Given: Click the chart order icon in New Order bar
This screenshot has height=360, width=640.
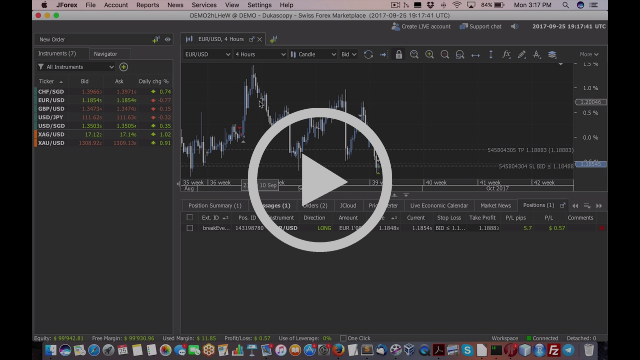Looking at the screenshot, I should click(156, 40).
